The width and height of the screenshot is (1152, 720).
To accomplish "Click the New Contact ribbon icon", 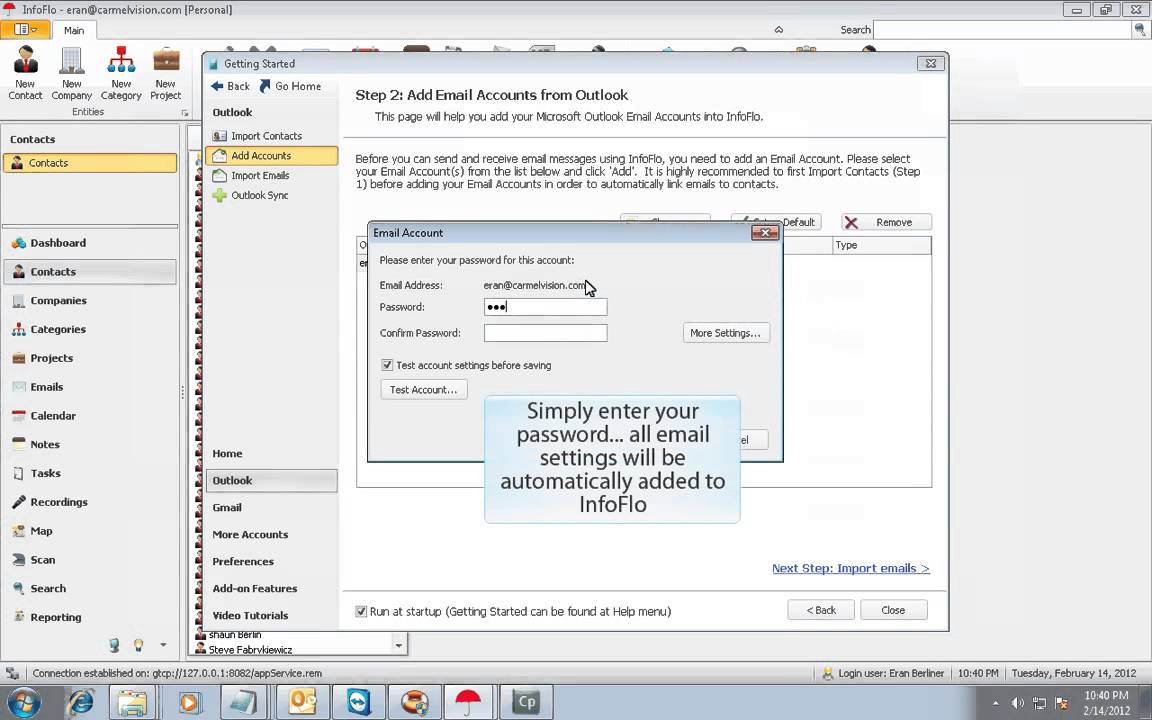I will tap(25, 73).
